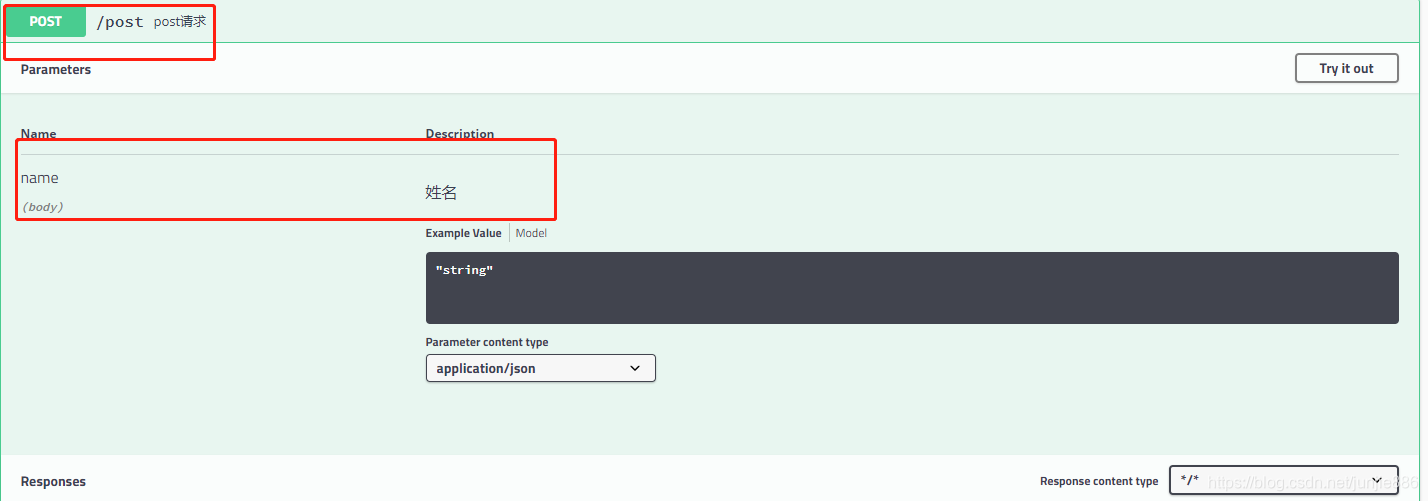The height and width of the screenshot is (501, 1428).
Task: Click the 姓名 description text
Action: (441, 192)
